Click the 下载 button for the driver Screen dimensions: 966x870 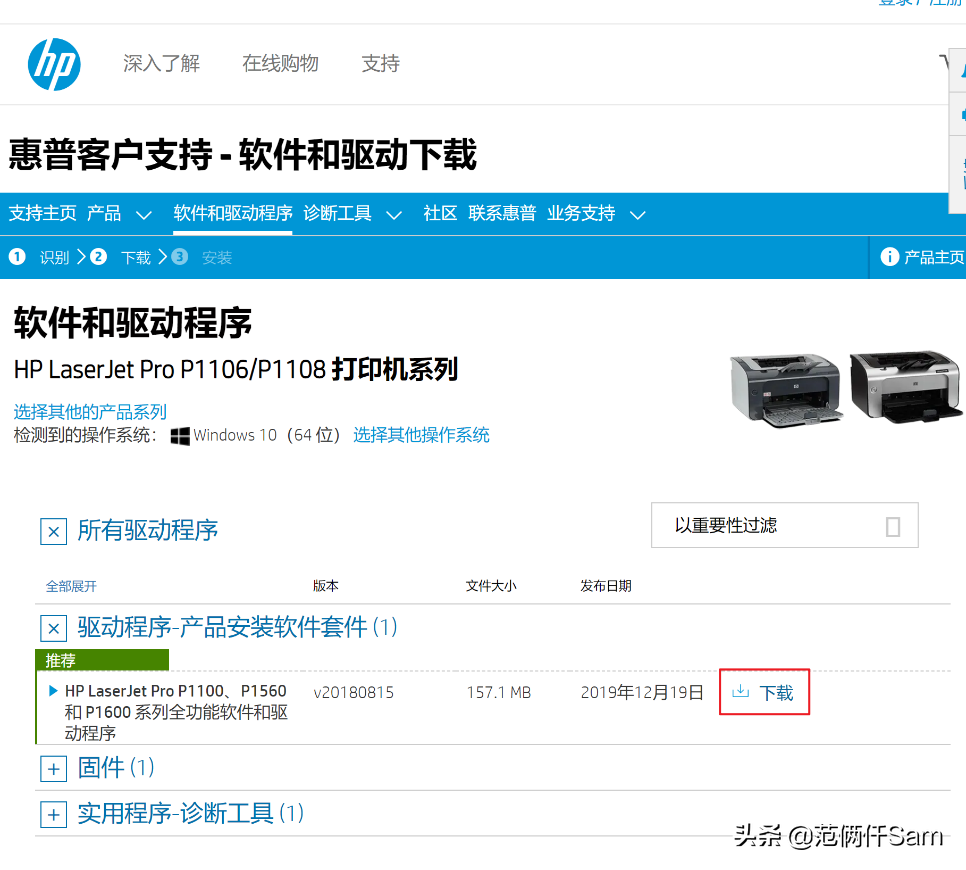pos(765,692)
